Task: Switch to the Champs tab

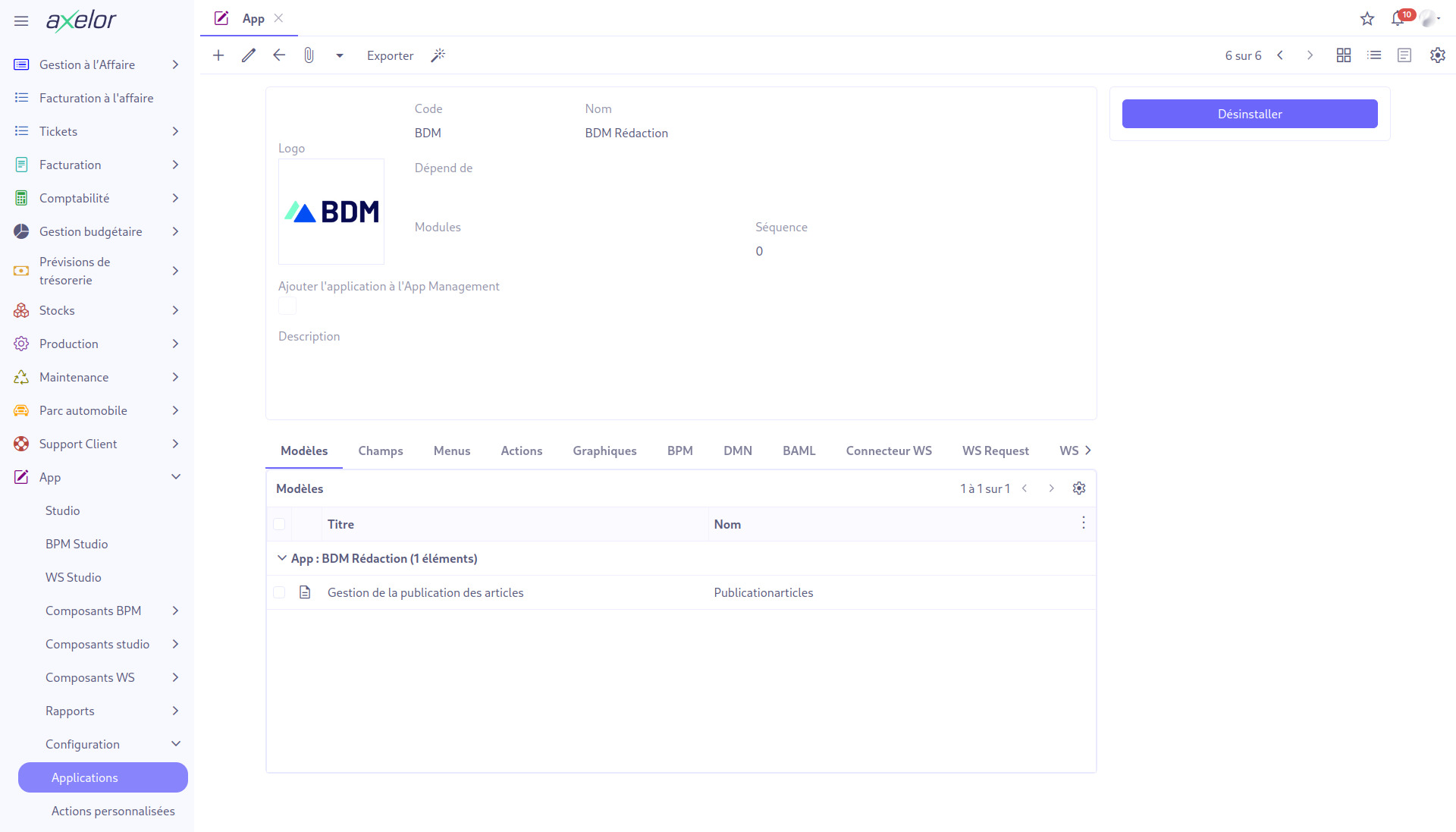Action: point(381,451)
